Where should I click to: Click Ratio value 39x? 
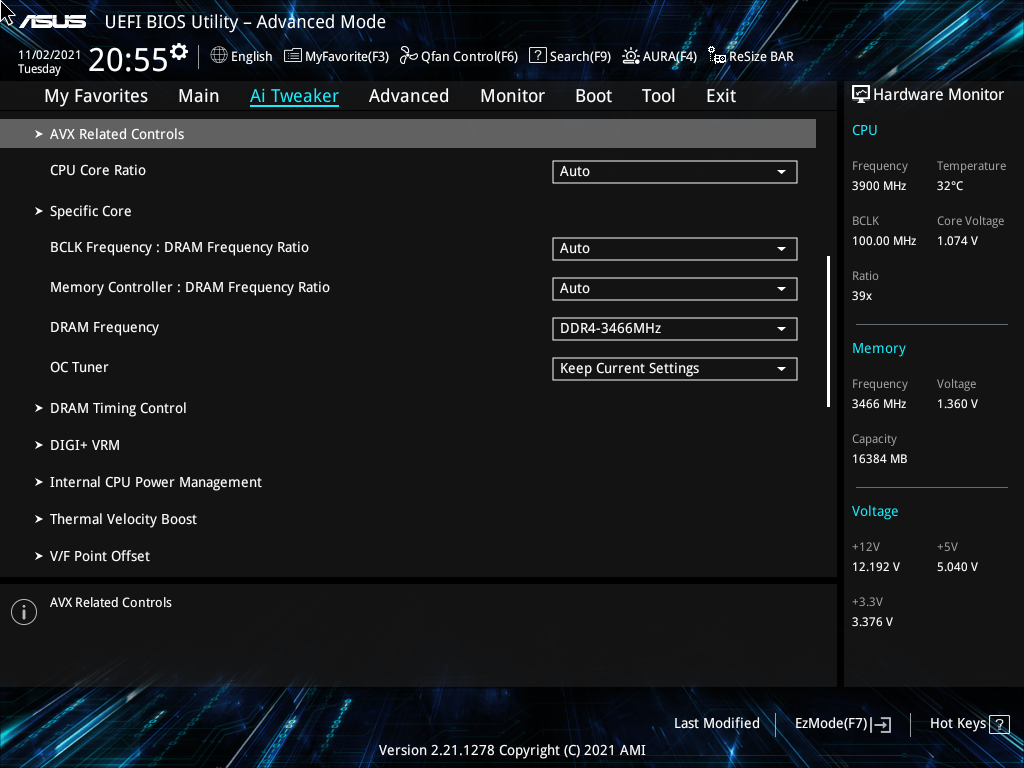[861, 296]
